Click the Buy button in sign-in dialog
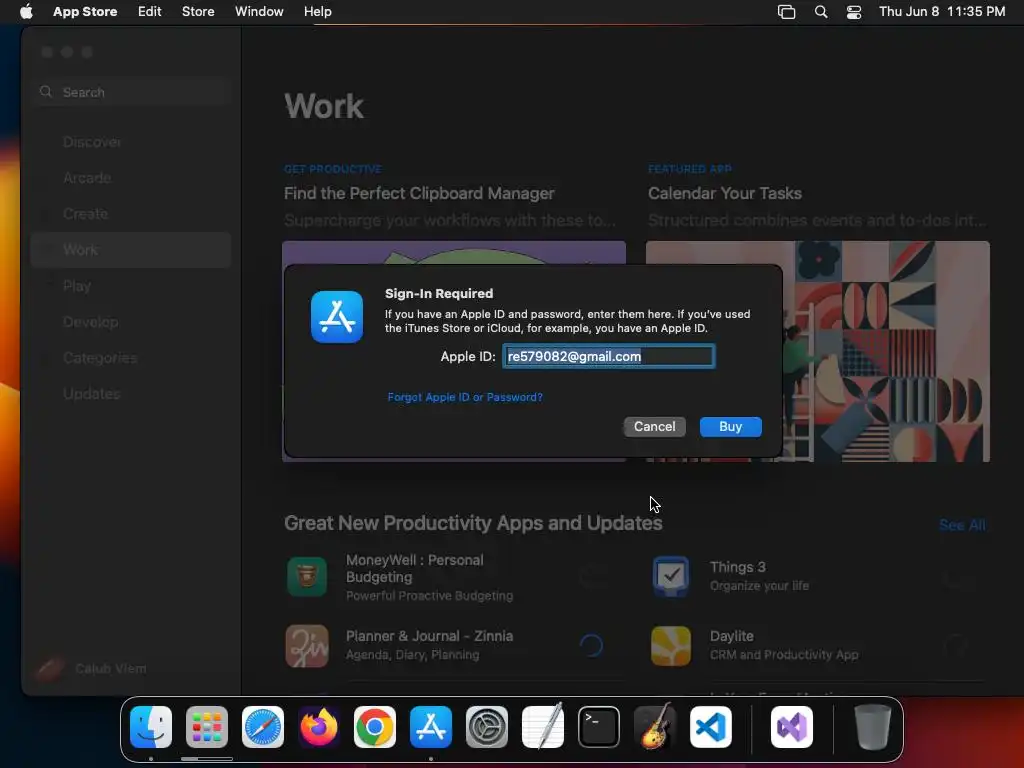This screenshot has height=768, width=1024. (x=730, y=426)
